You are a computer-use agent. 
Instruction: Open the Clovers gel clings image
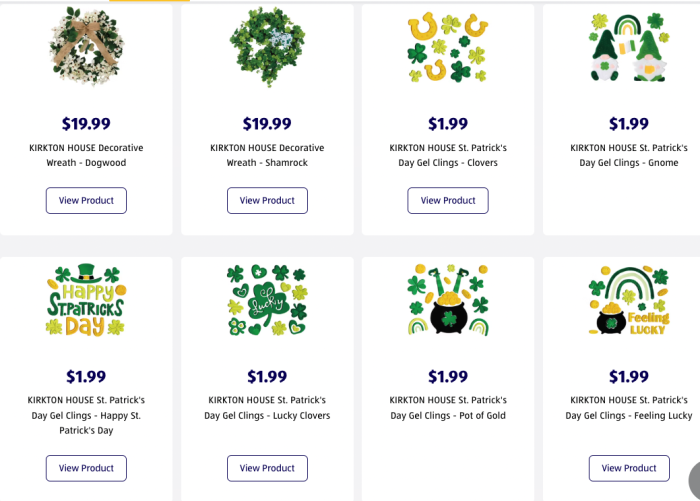pos(448,46)
